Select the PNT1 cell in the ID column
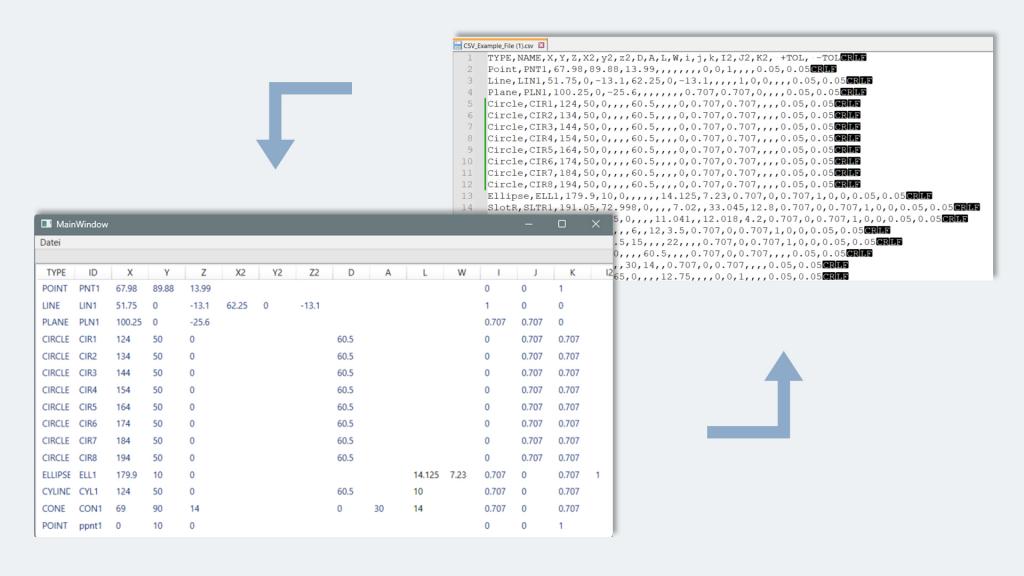1024x576 pixels. coord(89,288)
